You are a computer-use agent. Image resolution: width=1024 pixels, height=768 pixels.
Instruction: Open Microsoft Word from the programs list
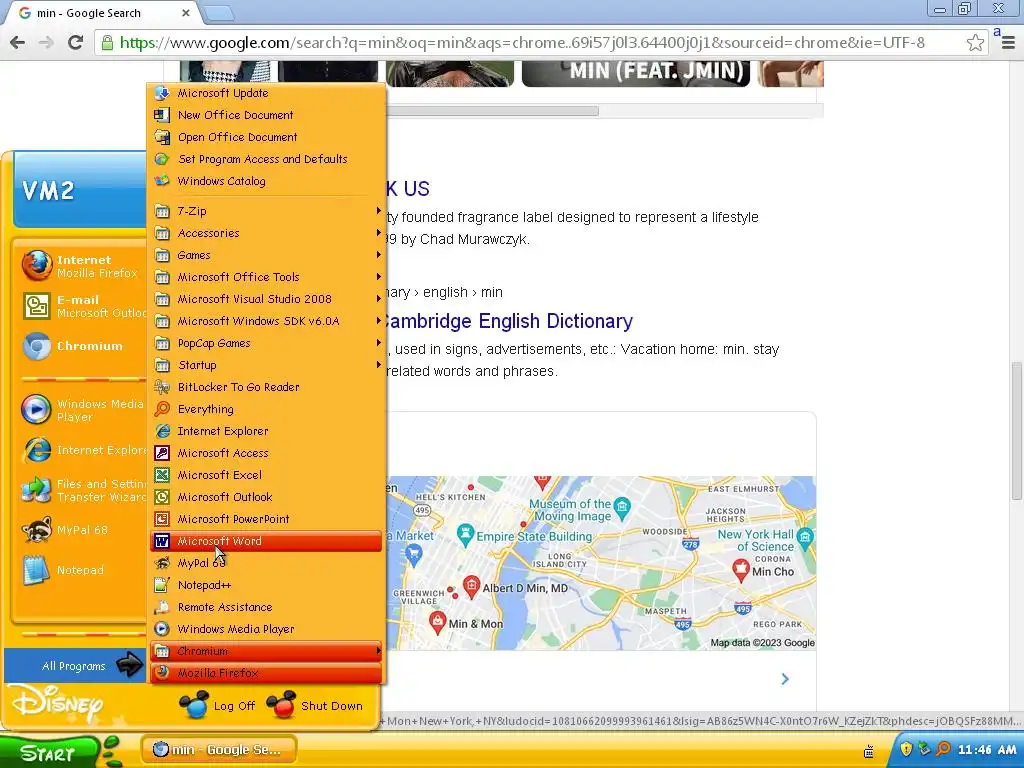pos(266,541)
